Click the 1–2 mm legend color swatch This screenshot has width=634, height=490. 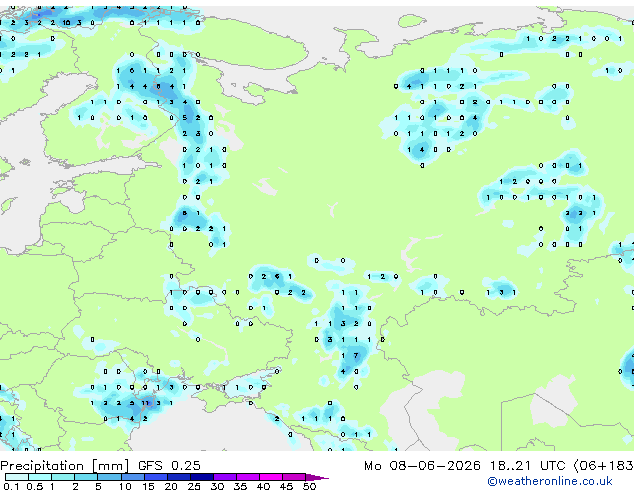63,477
